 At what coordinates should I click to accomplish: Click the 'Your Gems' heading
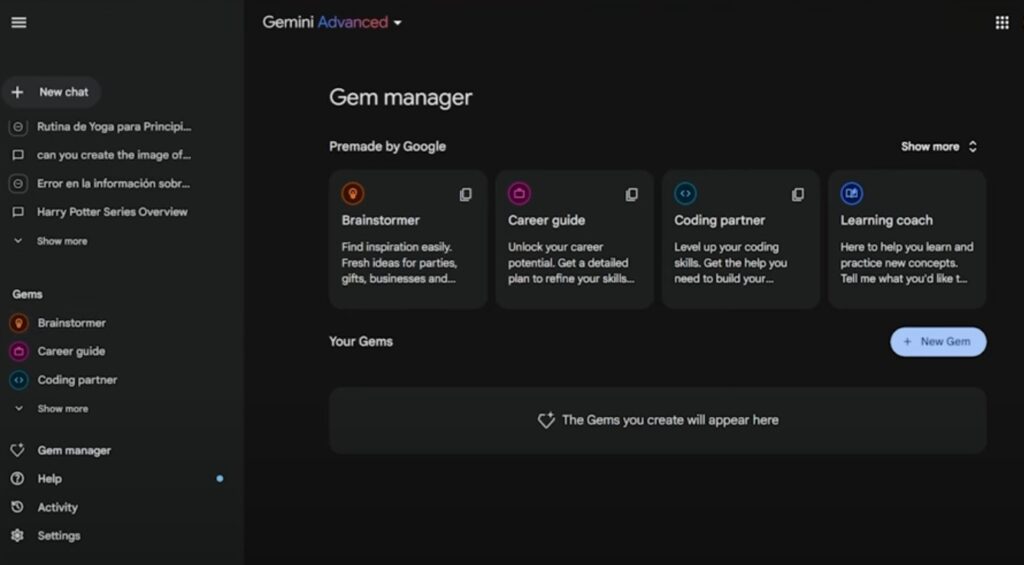point(361,342)
